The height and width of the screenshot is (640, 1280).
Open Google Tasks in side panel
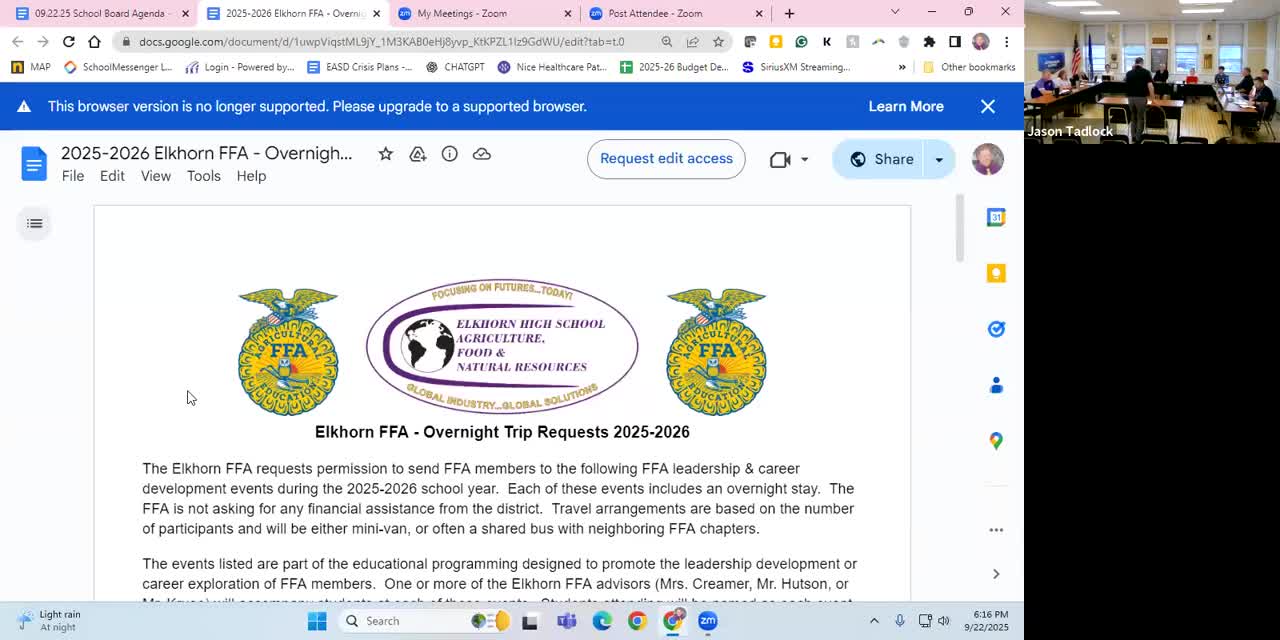pos(996,329)
